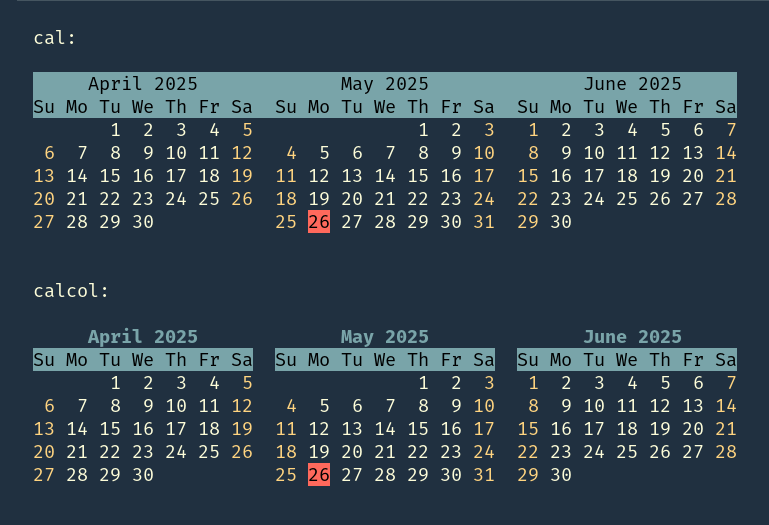Select April 1 in the top calendar
The width and height of the screenshot is (769, 525).
116,130
